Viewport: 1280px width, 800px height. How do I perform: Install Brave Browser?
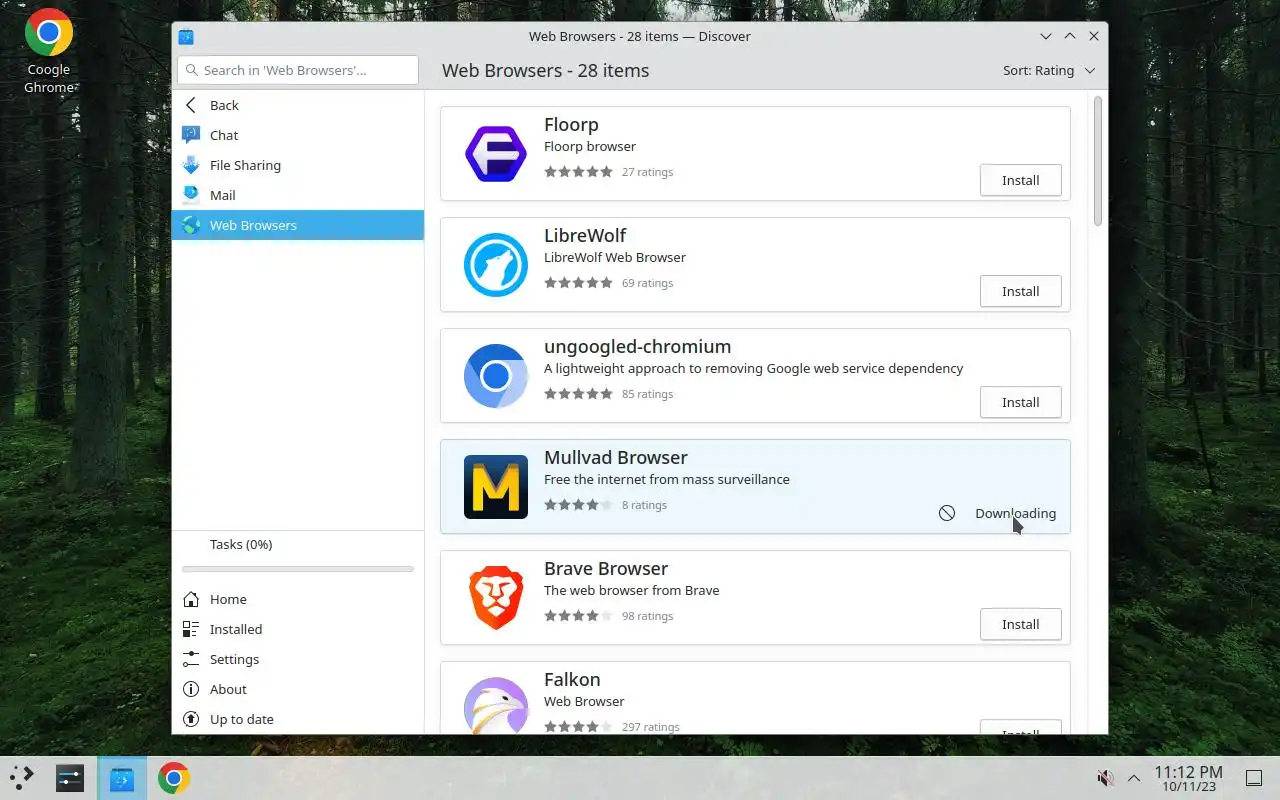(1020, 624)
